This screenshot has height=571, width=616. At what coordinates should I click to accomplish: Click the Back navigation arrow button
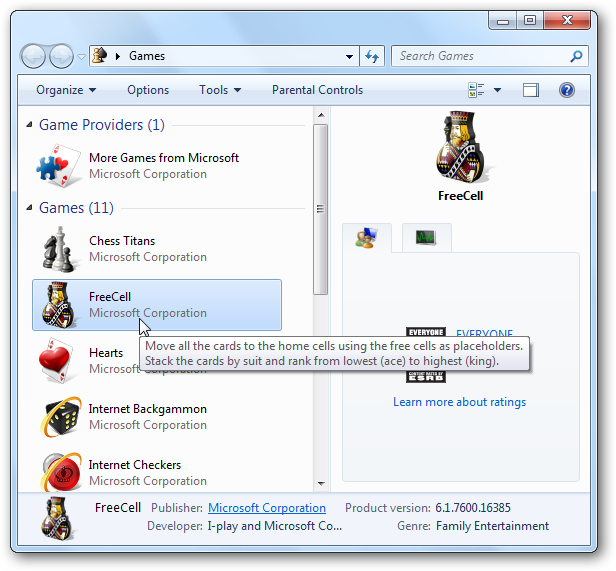(33, 56)
